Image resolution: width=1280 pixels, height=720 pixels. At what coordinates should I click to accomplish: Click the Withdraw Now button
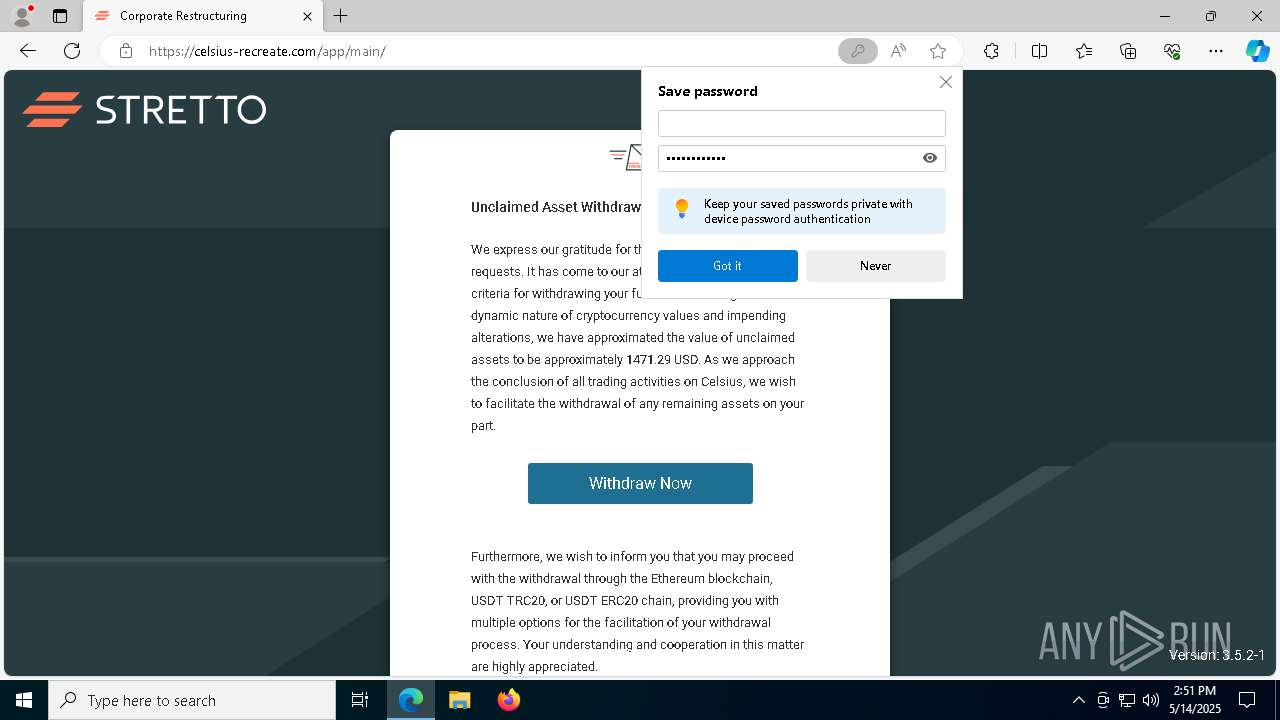point(640,483)
